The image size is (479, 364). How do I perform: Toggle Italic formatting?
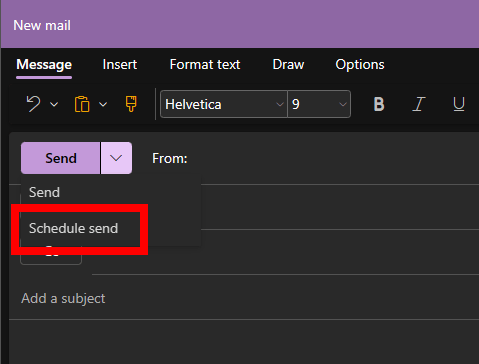419,104
